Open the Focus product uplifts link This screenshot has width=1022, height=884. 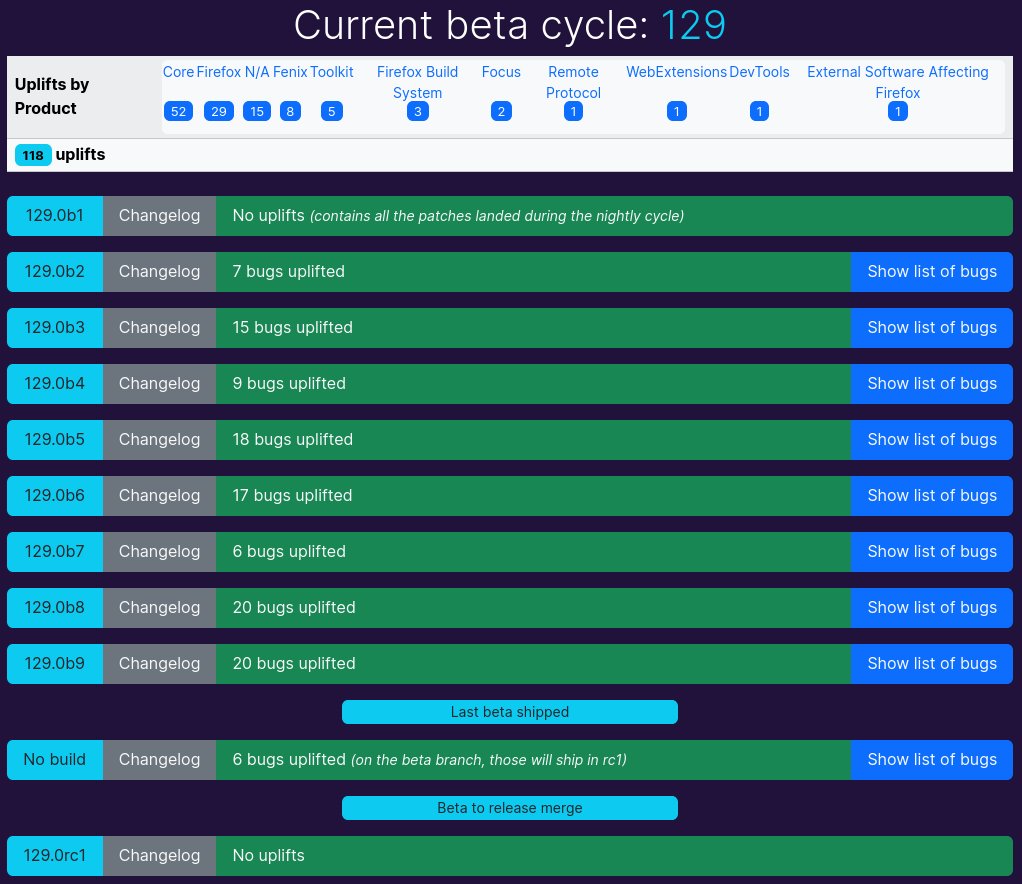(501, 72)
